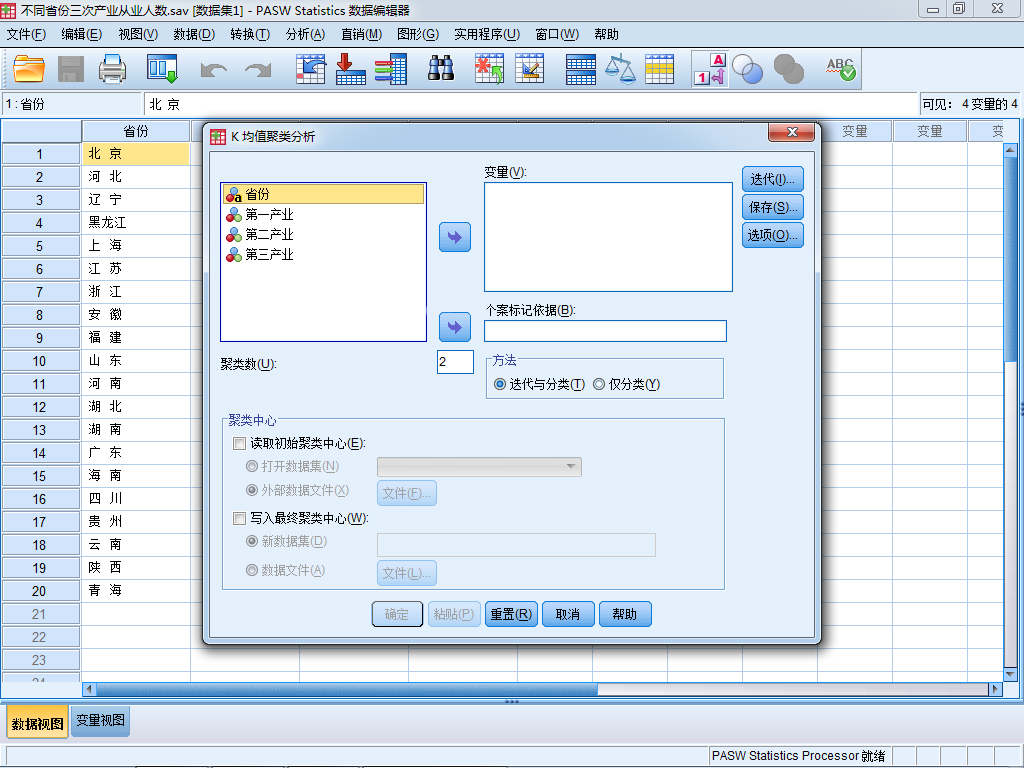The width and height of the screenshot is (1024, 768).
Task: Select 省份 variable in the source list
Action: (324, 194)
